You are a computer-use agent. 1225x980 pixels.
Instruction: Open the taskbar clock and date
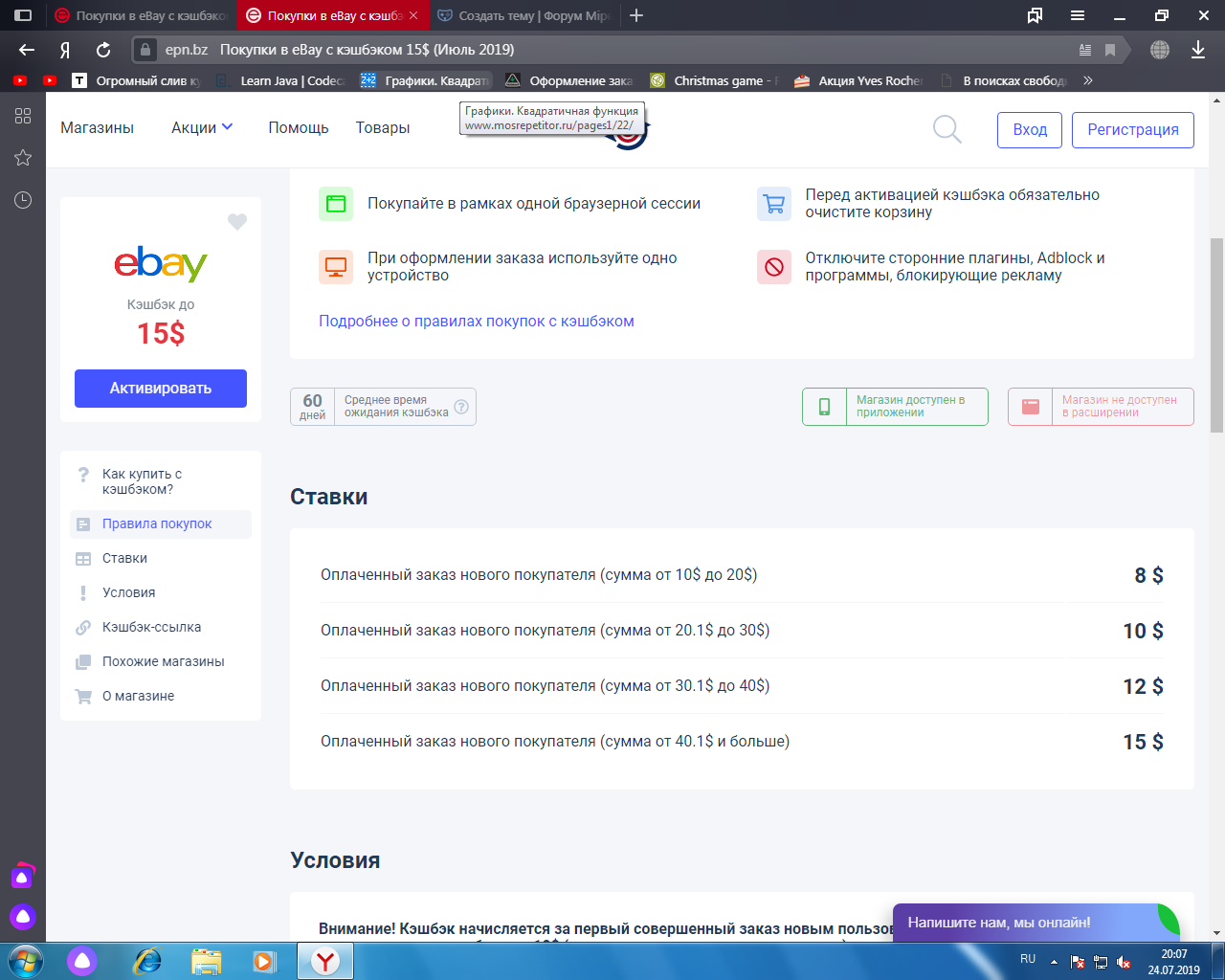pyautogui.click(x=1174, y=962)
